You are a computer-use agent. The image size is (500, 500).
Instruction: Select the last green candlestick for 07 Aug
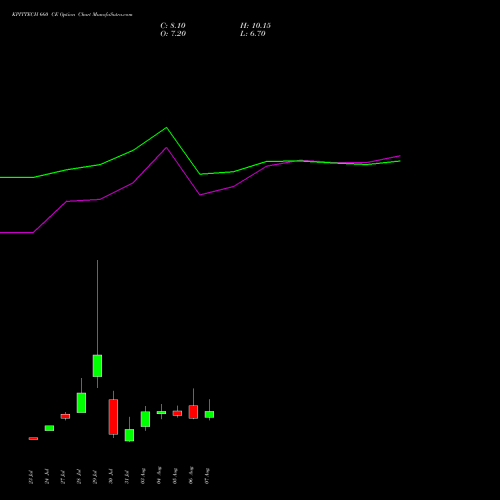(x=209, y=414)
